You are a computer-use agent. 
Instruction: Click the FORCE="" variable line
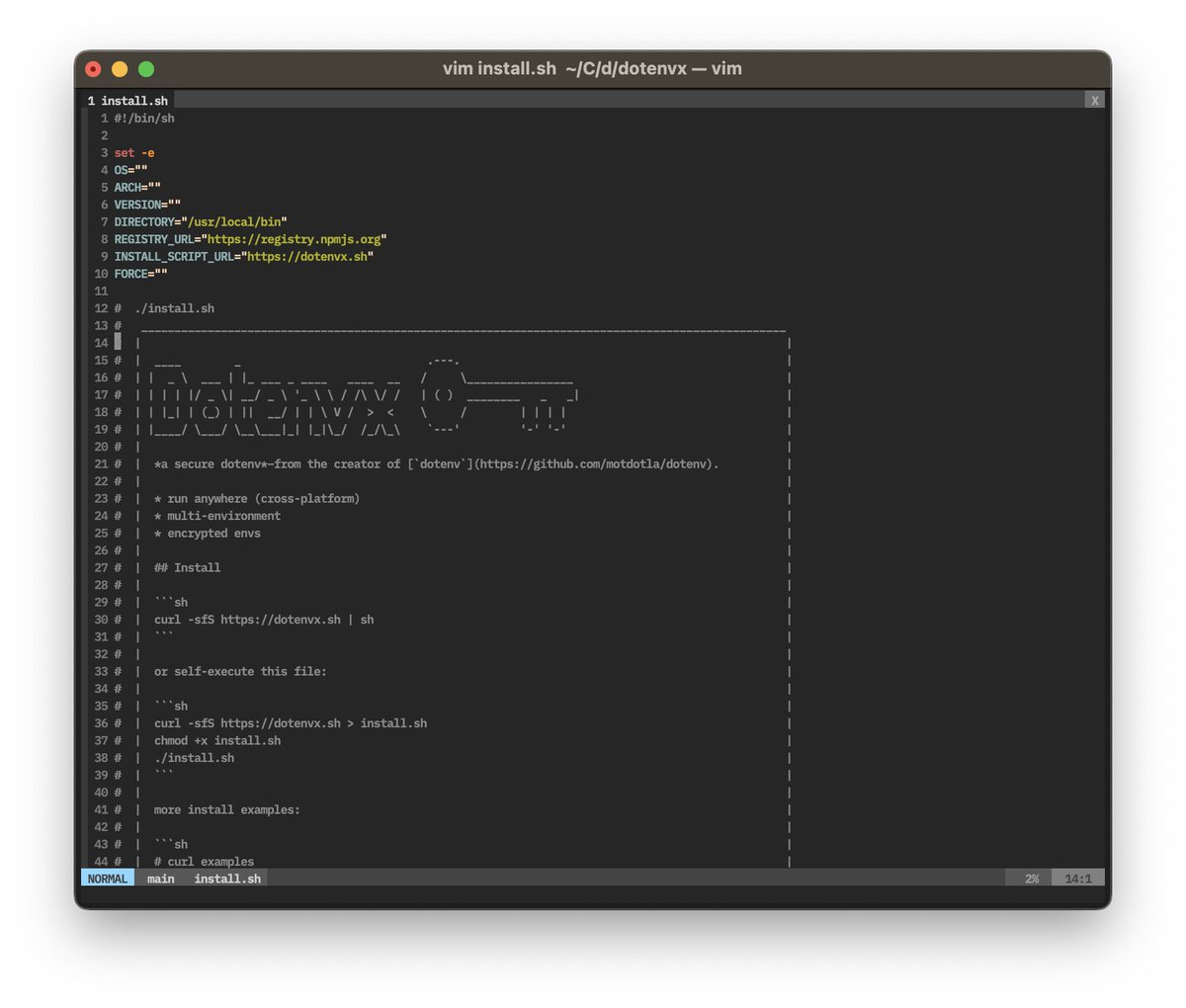pyautogui.click(x=140, y=274)
